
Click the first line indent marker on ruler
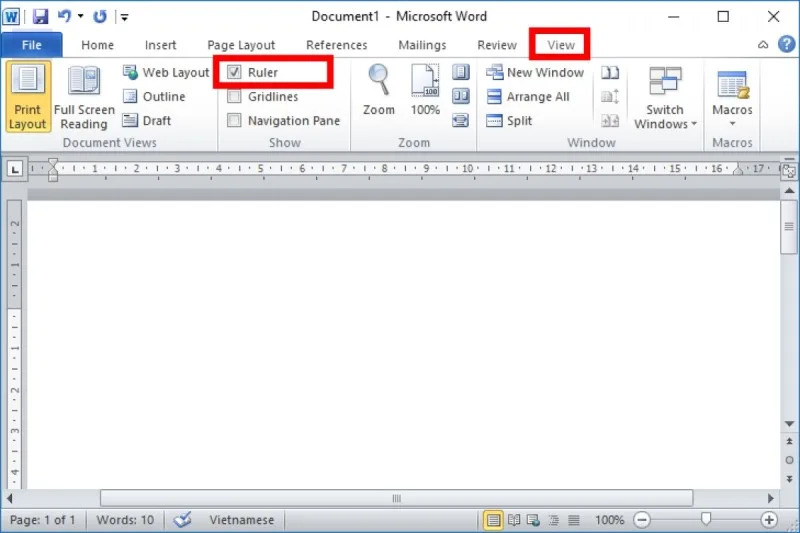pyautogui.click(x=53, y=163)
